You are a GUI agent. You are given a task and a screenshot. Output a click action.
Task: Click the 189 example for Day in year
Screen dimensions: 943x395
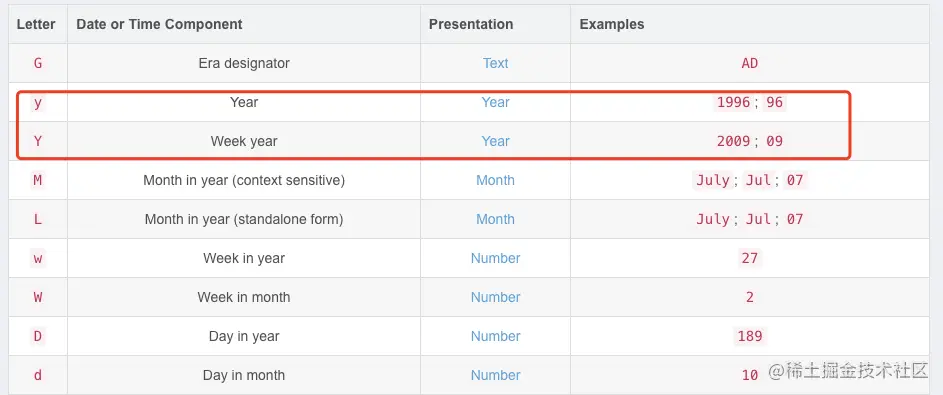click(x=749, y=336)
